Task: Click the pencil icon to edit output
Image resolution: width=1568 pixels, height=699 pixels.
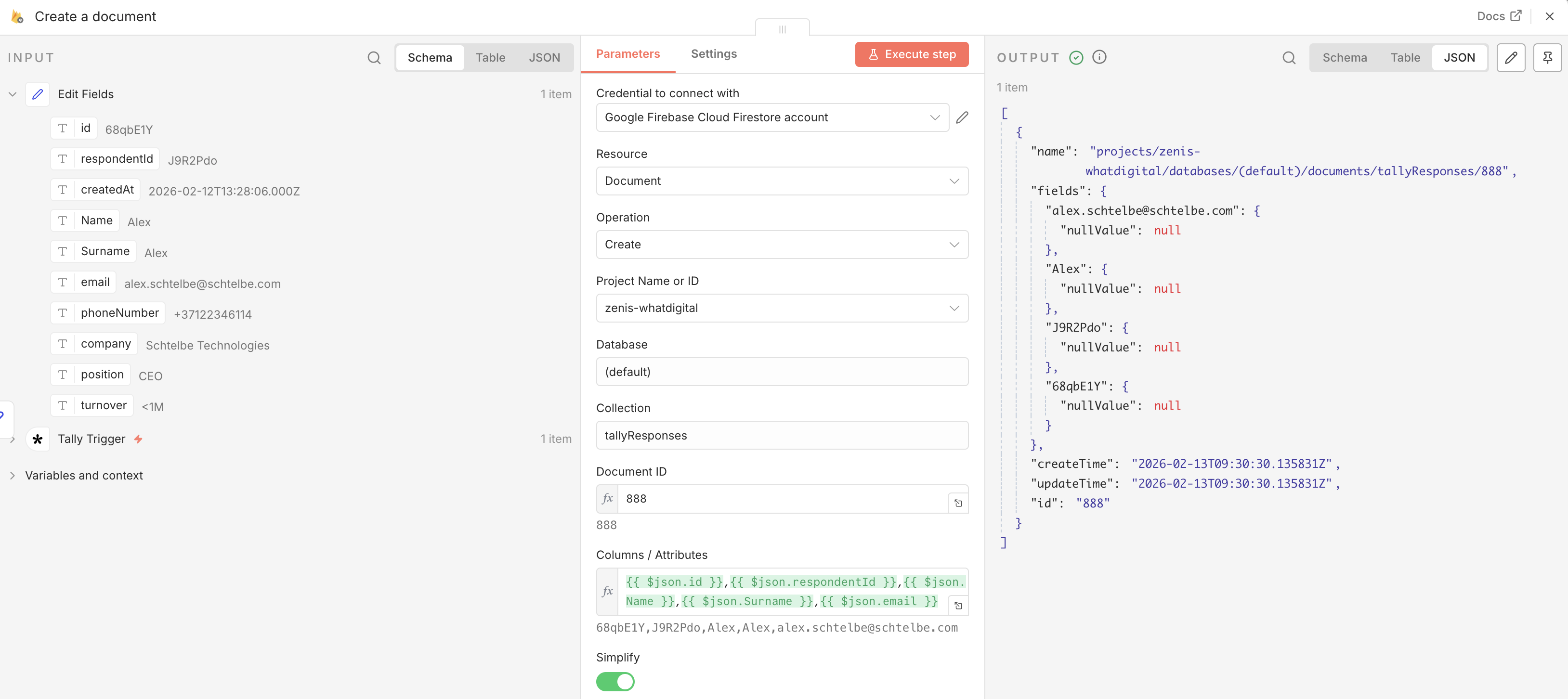Action: (1510, 58)
